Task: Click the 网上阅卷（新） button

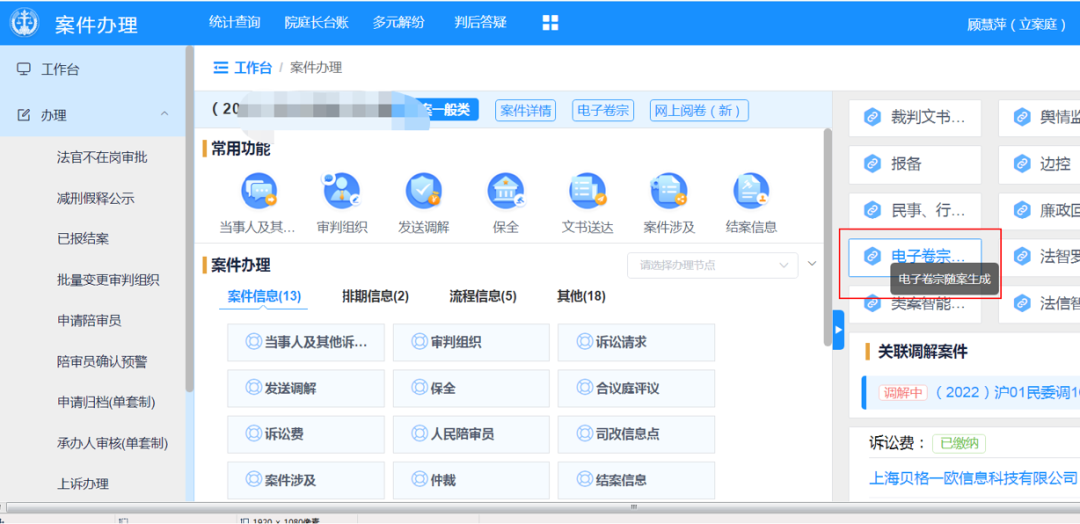Action: tap(699, 110)
